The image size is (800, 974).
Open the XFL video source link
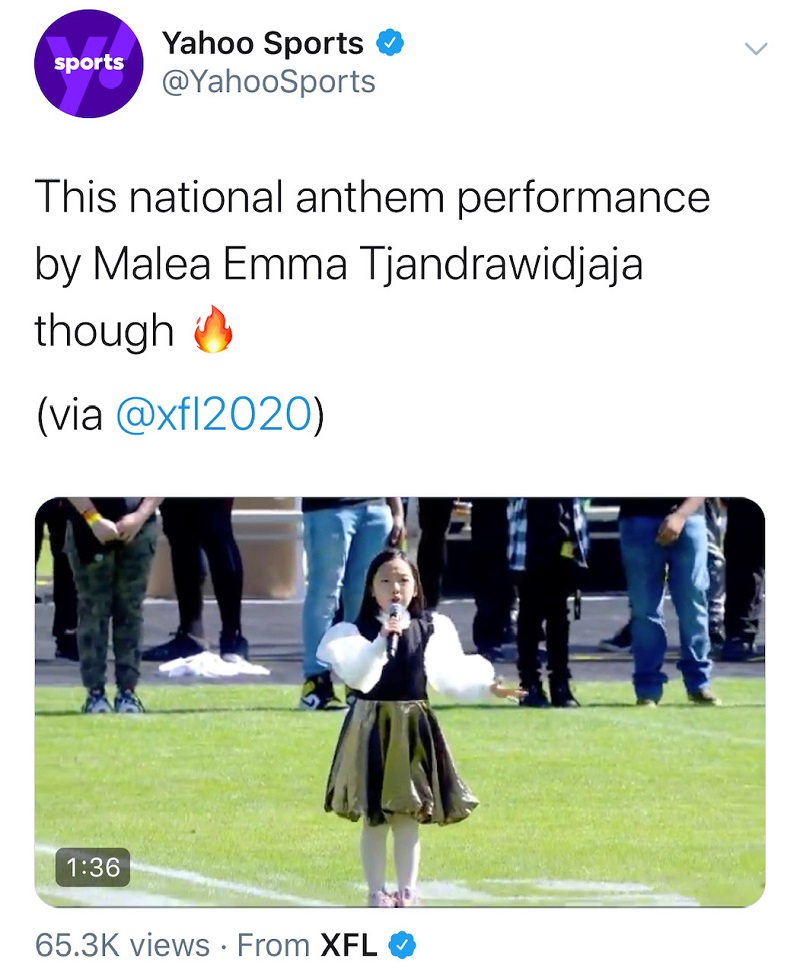click(348, 945)
